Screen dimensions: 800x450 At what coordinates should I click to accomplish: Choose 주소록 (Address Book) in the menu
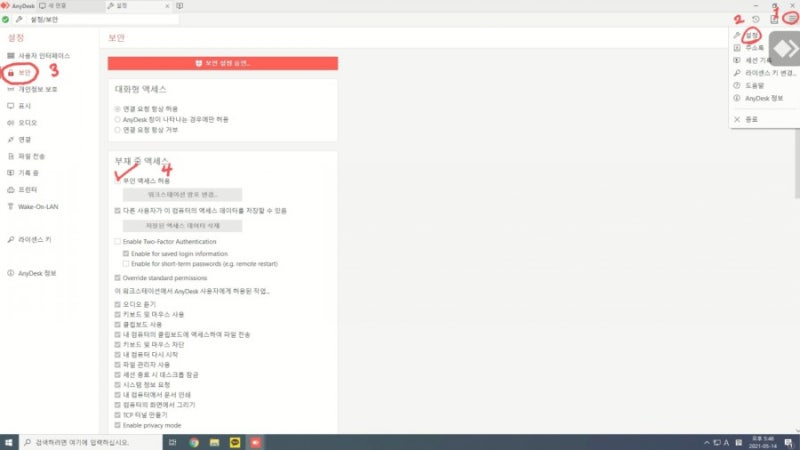(x=754, y=47)
